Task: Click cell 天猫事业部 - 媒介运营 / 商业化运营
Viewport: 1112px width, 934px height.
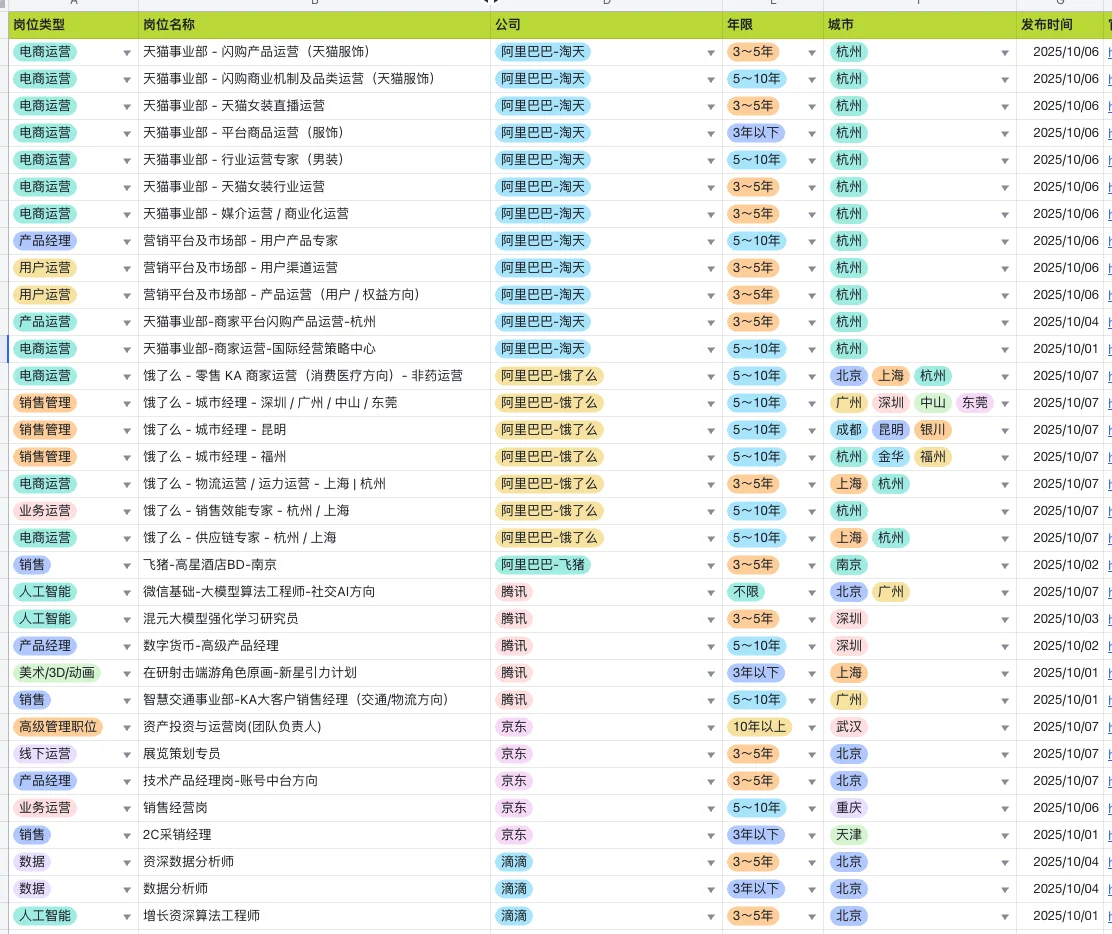Action: (x=314, y=213)
